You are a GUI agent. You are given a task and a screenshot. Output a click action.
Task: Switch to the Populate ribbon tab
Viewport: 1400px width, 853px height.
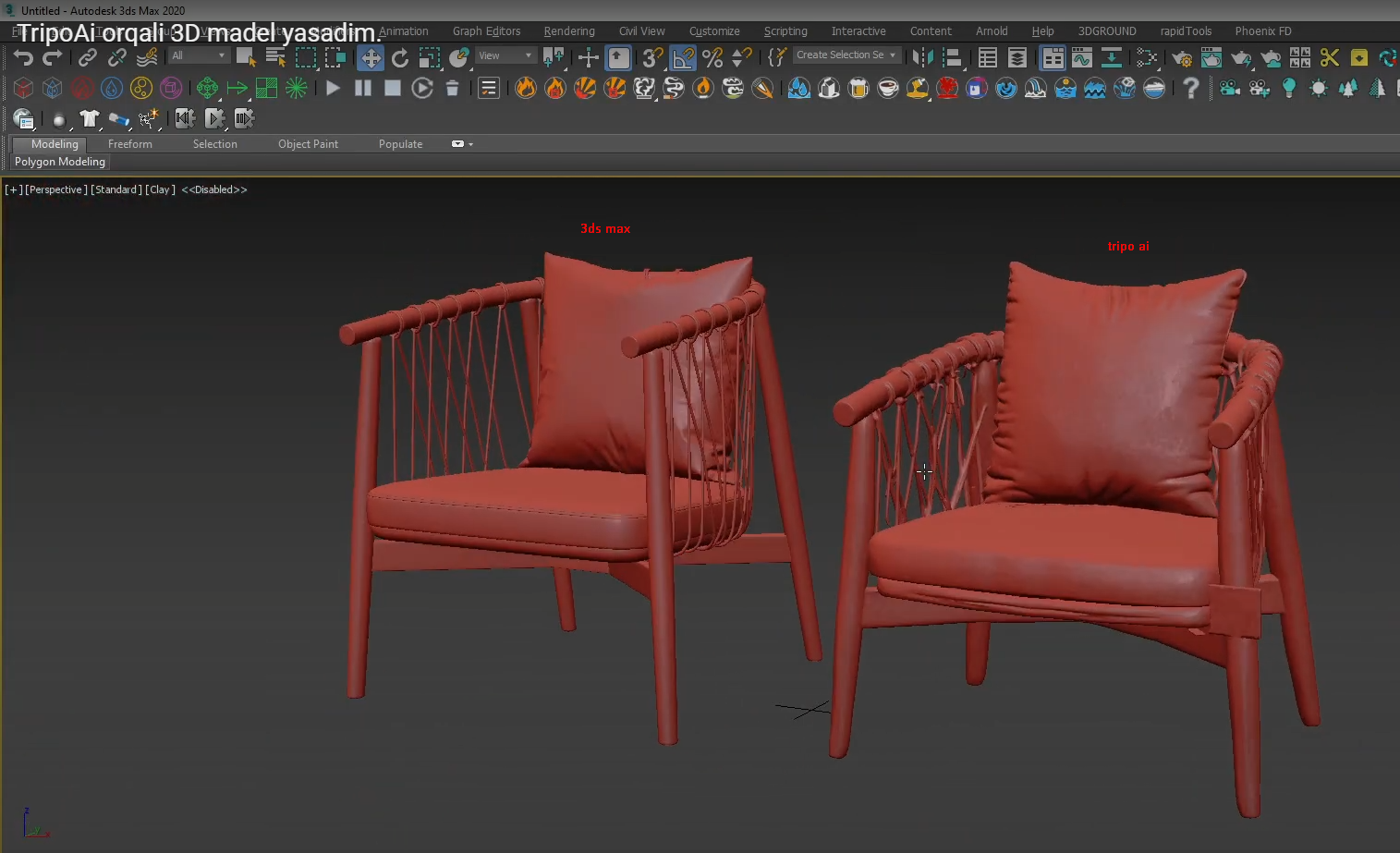[x=400, y=144]
